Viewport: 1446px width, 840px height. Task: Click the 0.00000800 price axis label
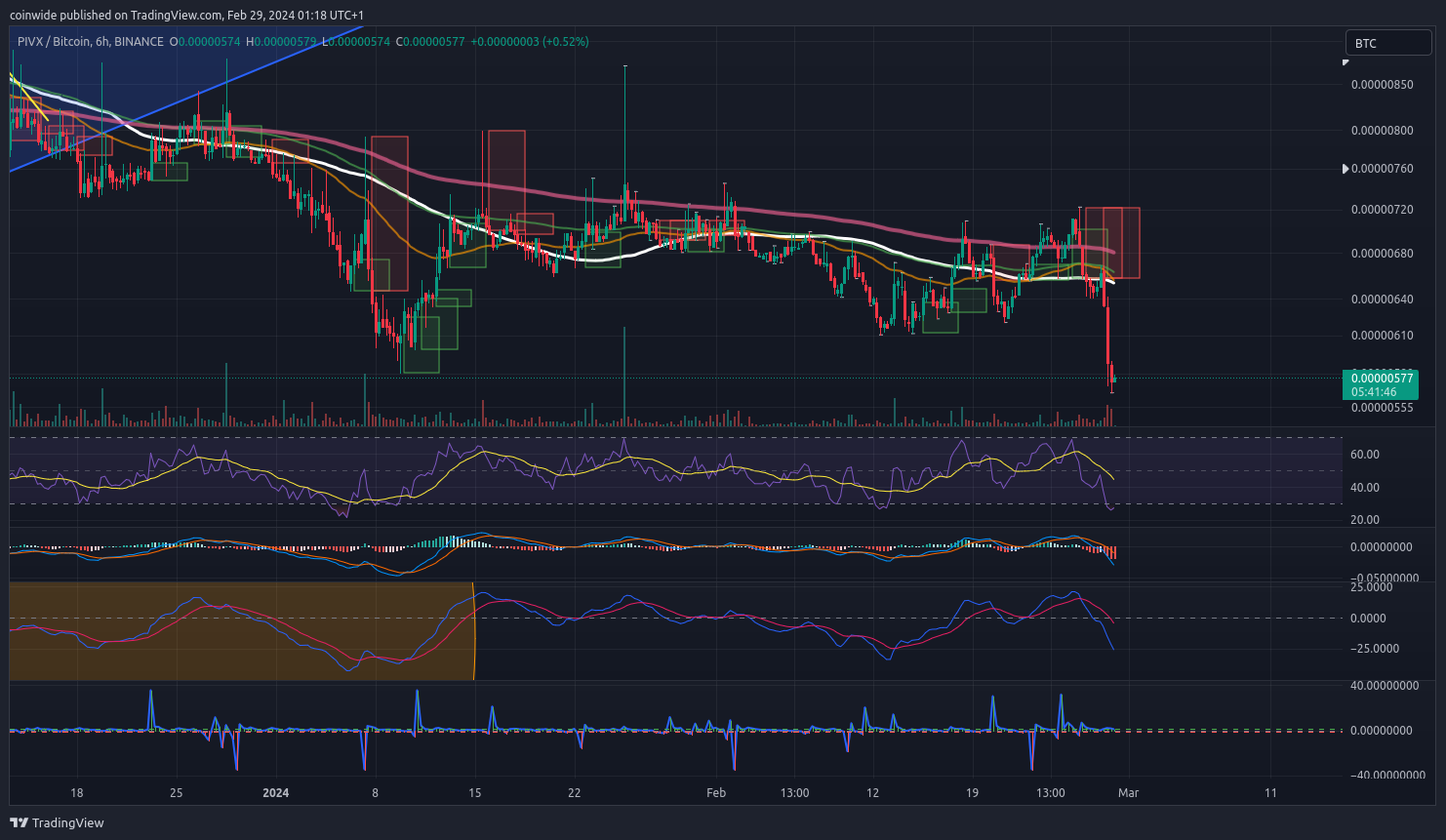coord(1382,130)
